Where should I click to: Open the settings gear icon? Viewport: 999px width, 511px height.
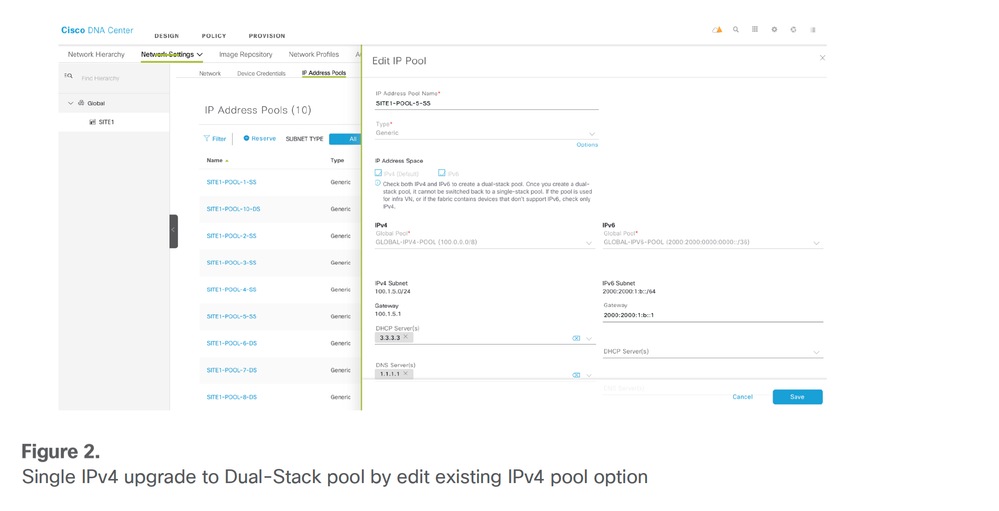pos(774,30)
